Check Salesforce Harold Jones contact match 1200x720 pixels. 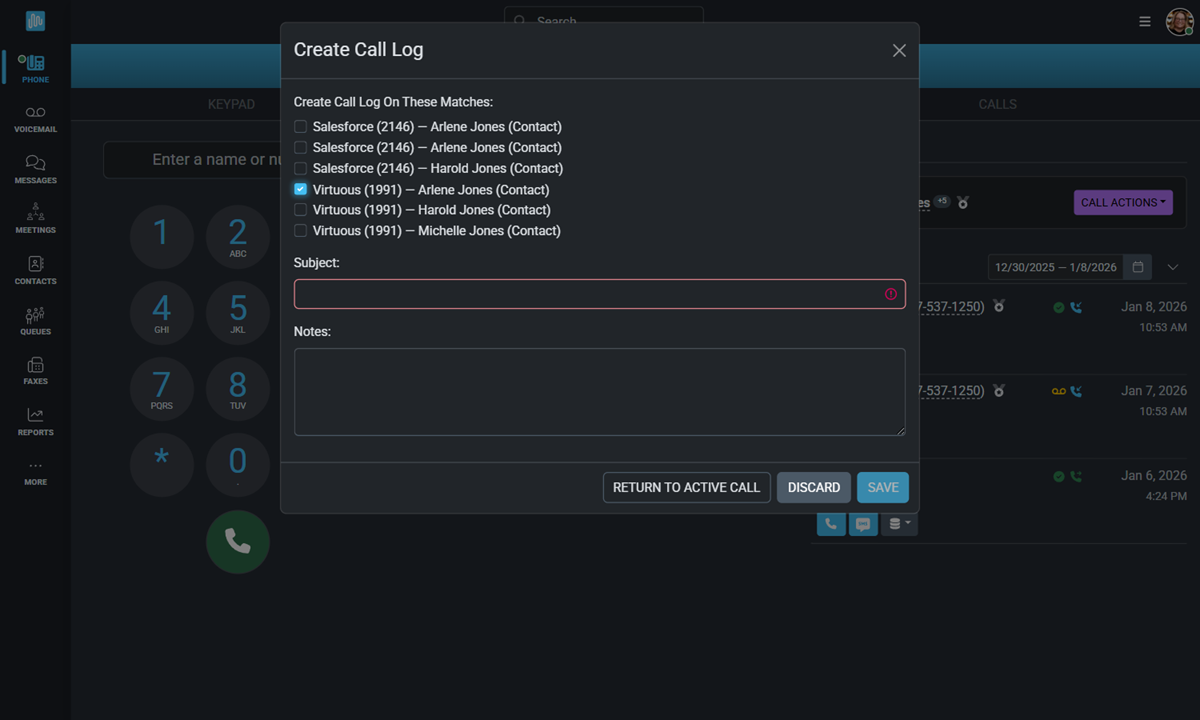pos(300,168)
